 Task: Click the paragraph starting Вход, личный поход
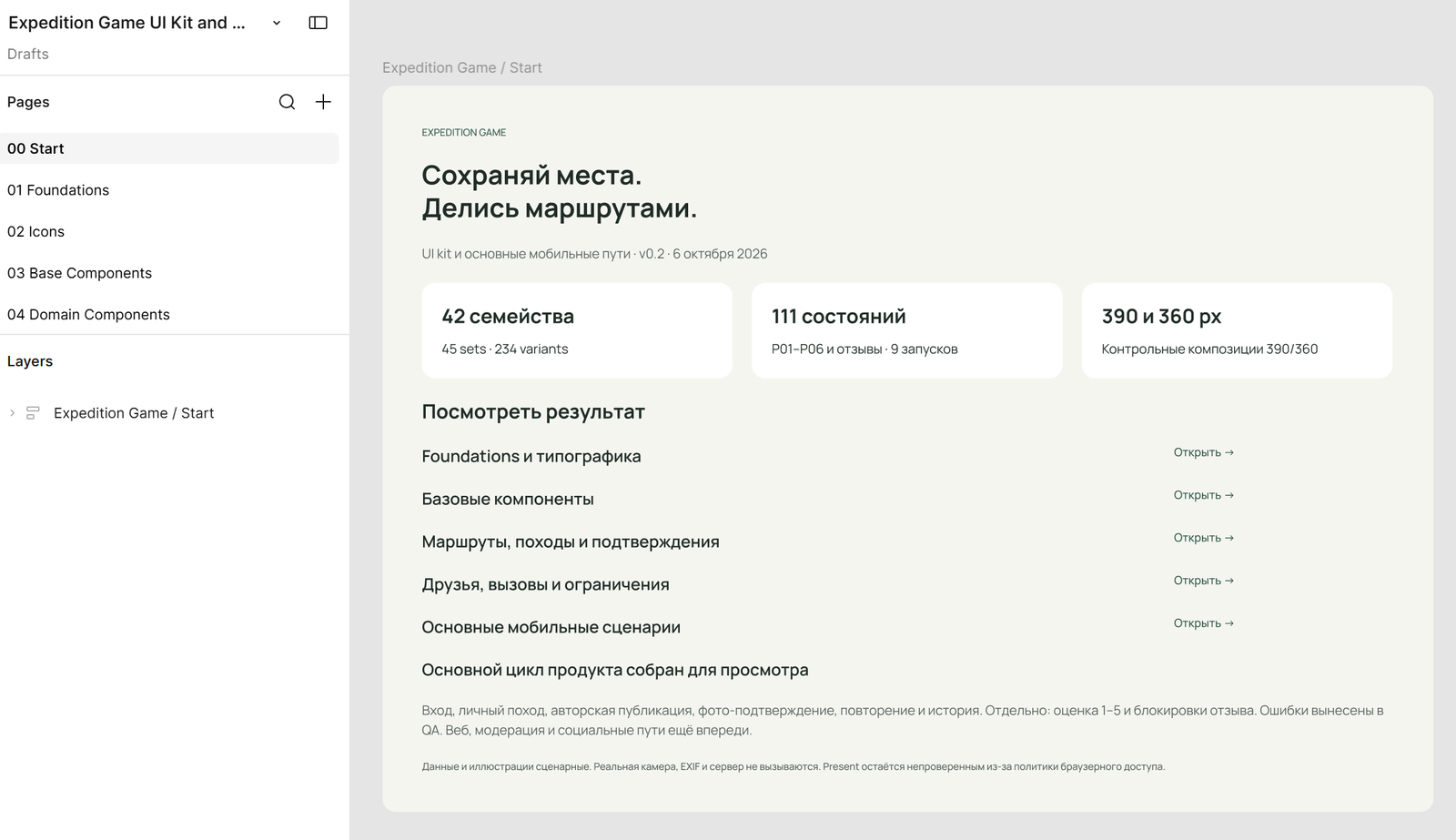pos(903,720)
